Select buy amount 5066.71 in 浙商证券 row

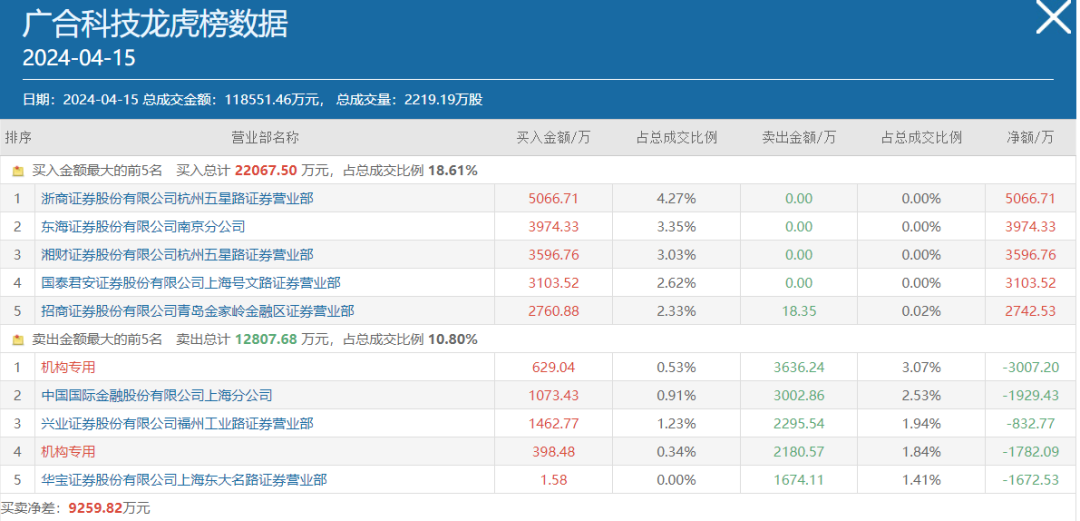point(554,198)
